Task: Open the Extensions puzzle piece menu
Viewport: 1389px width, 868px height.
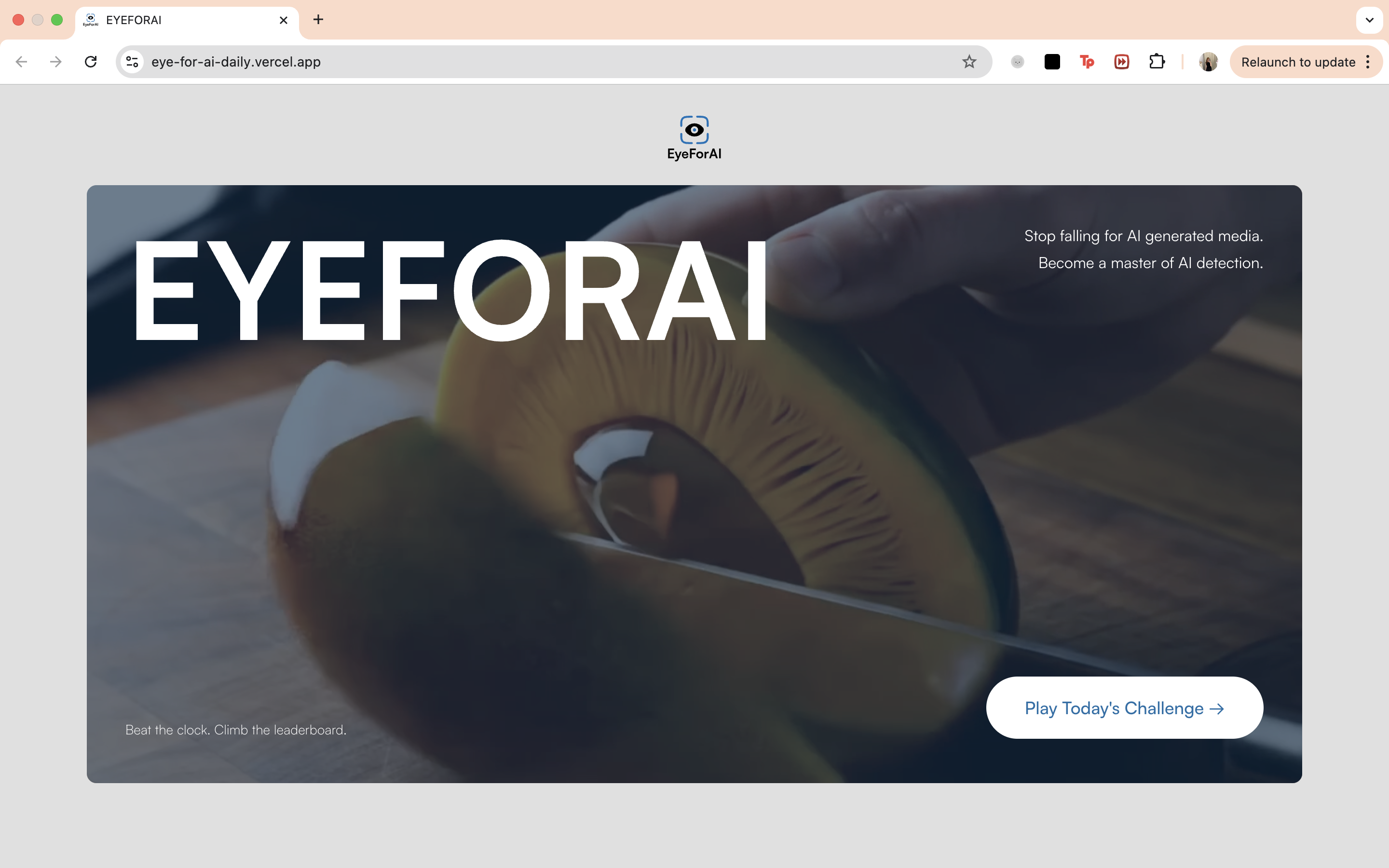Action: point(1157,61)
